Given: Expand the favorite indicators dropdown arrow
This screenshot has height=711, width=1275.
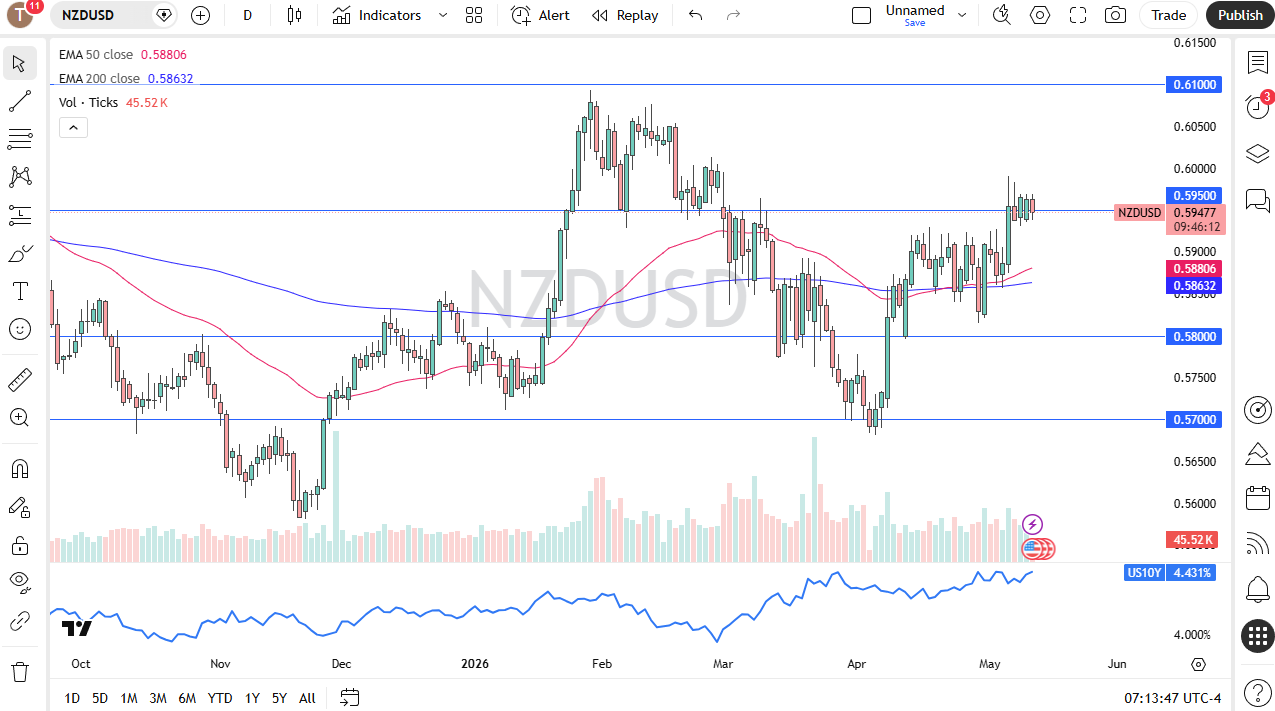Looking at the screenshot, I should click(x=443, y=15).
